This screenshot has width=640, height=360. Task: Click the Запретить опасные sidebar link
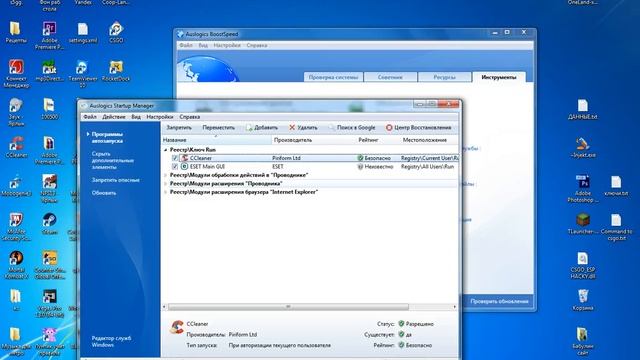click(x=116, y=180)
